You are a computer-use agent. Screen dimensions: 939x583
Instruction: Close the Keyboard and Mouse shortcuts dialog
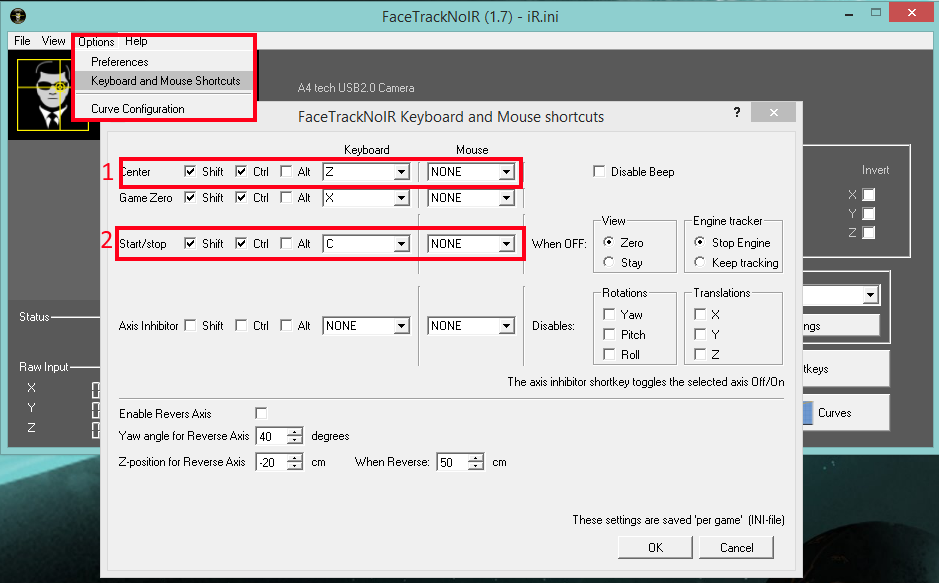coord(773,112)
